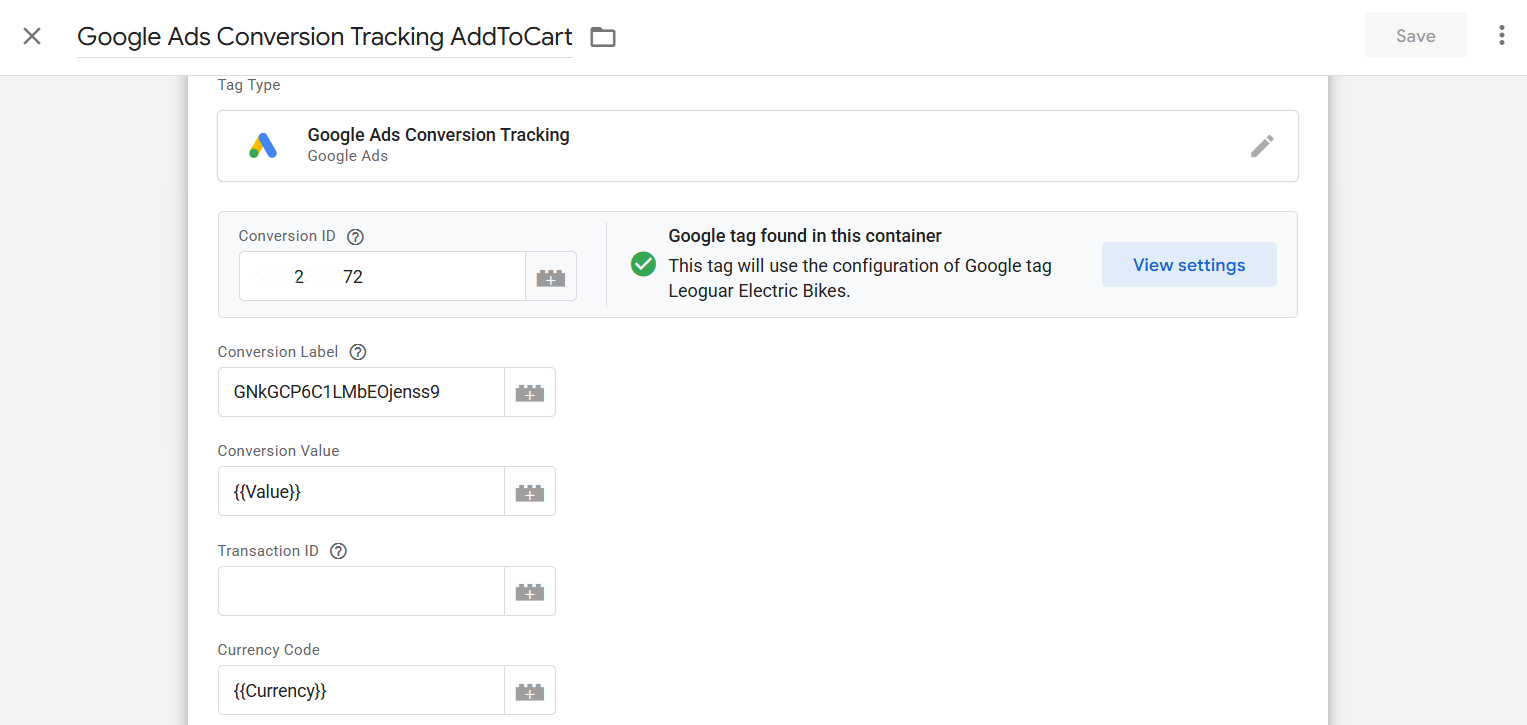Click variable picker icon for Transaction ID
1527x725 pixels.
coord(530,592)
